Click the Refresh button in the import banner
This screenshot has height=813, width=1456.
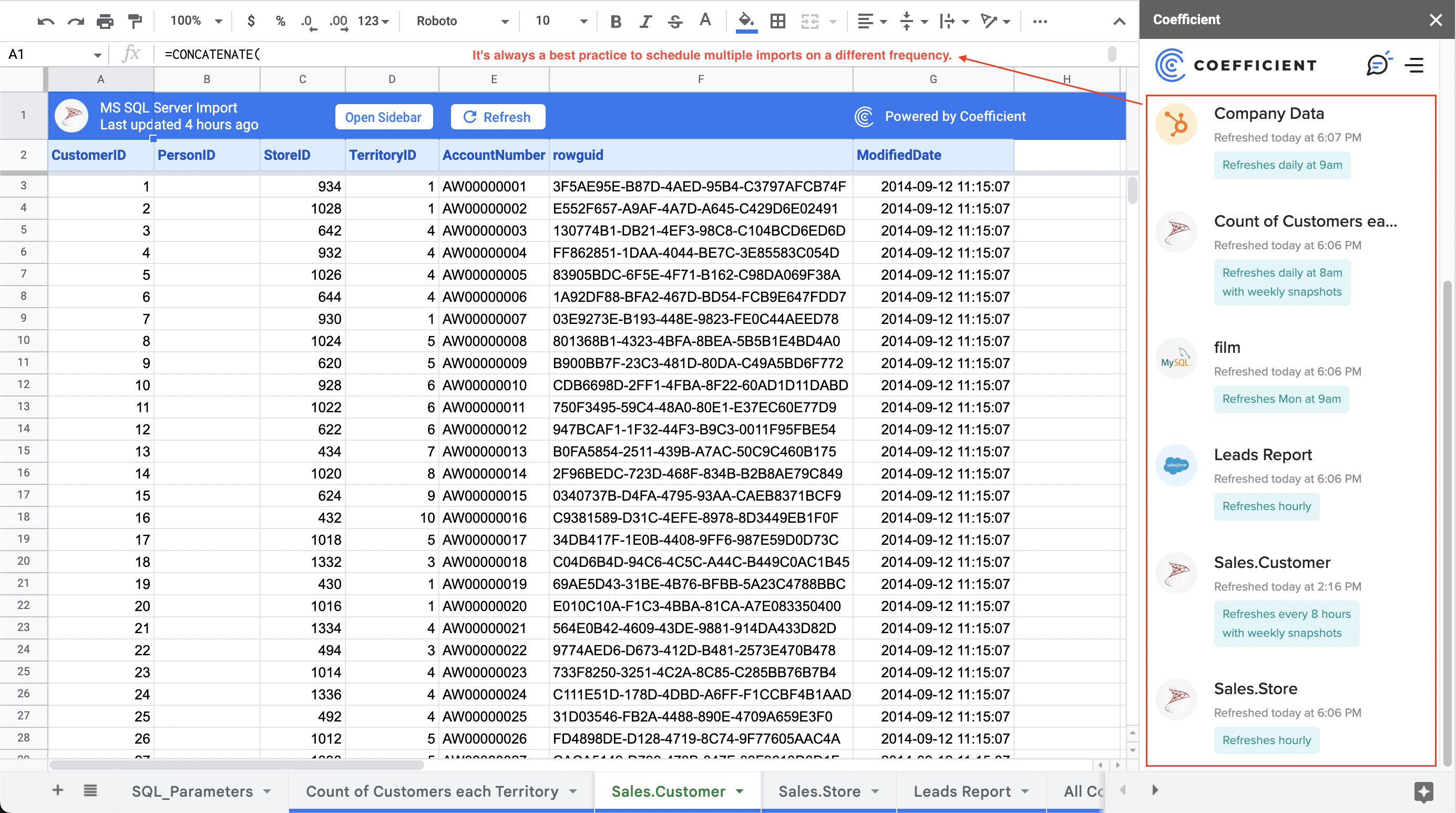tap(497, 116)
